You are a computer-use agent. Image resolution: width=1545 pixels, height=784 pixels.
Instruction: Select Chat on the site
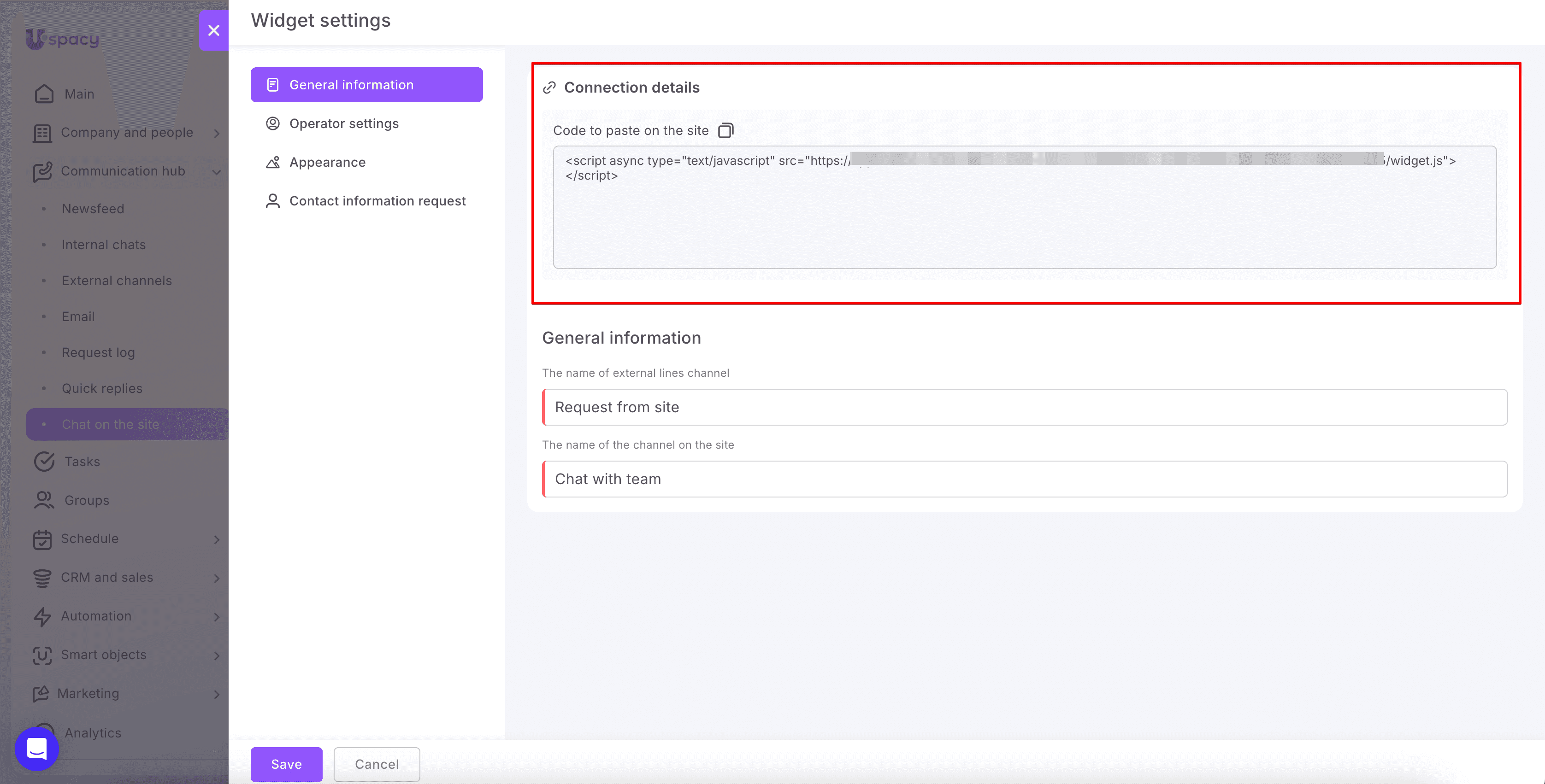[x=127, y=424]
